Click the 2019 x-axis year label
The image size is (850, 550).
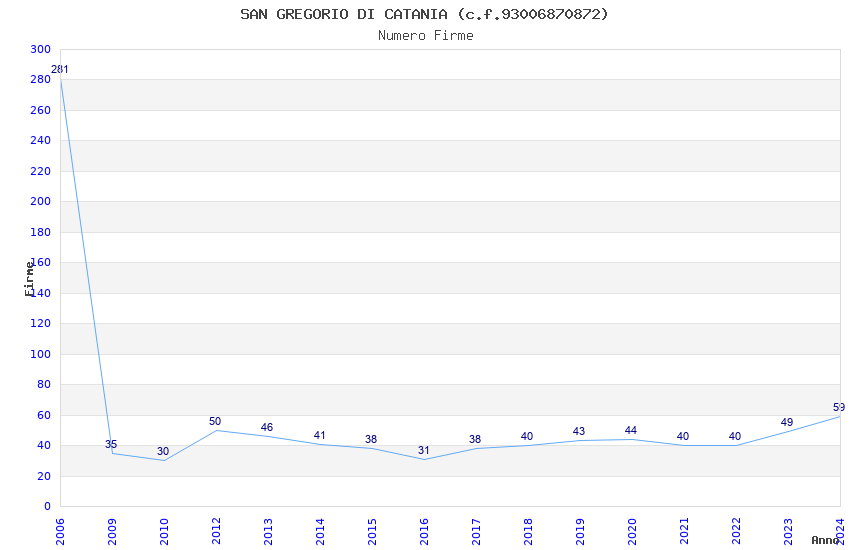tap(581, 532)
